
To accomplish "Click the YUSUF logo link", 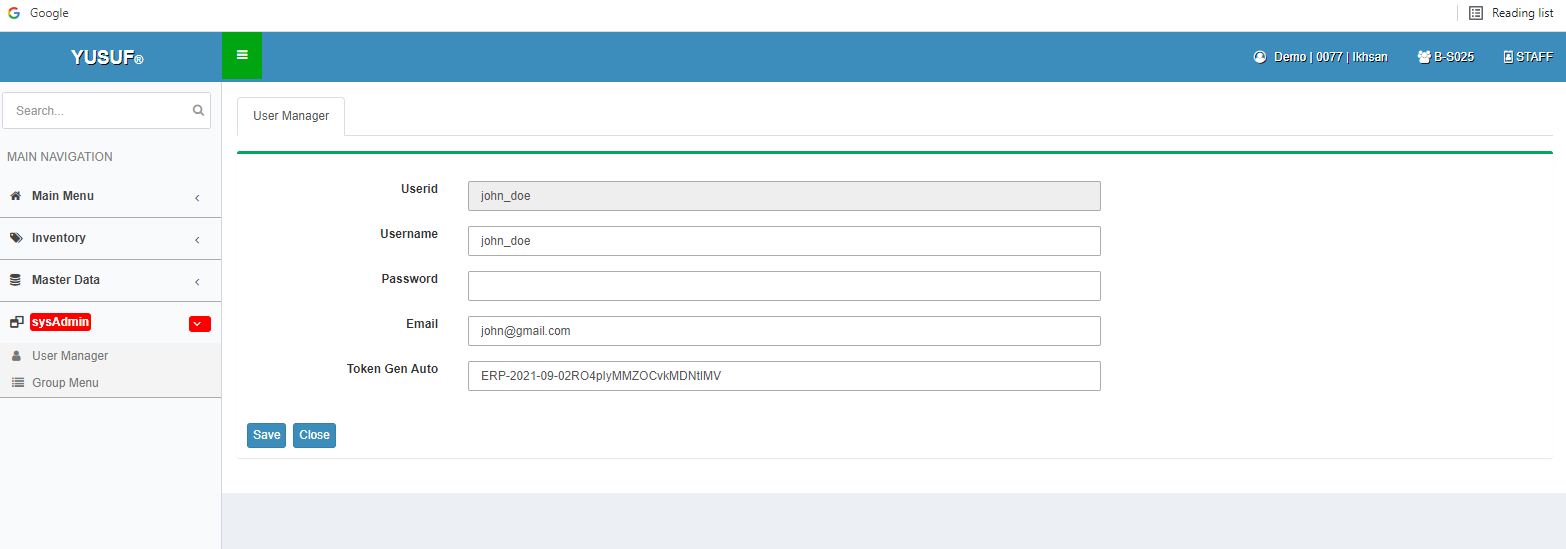I will (108, 58).
